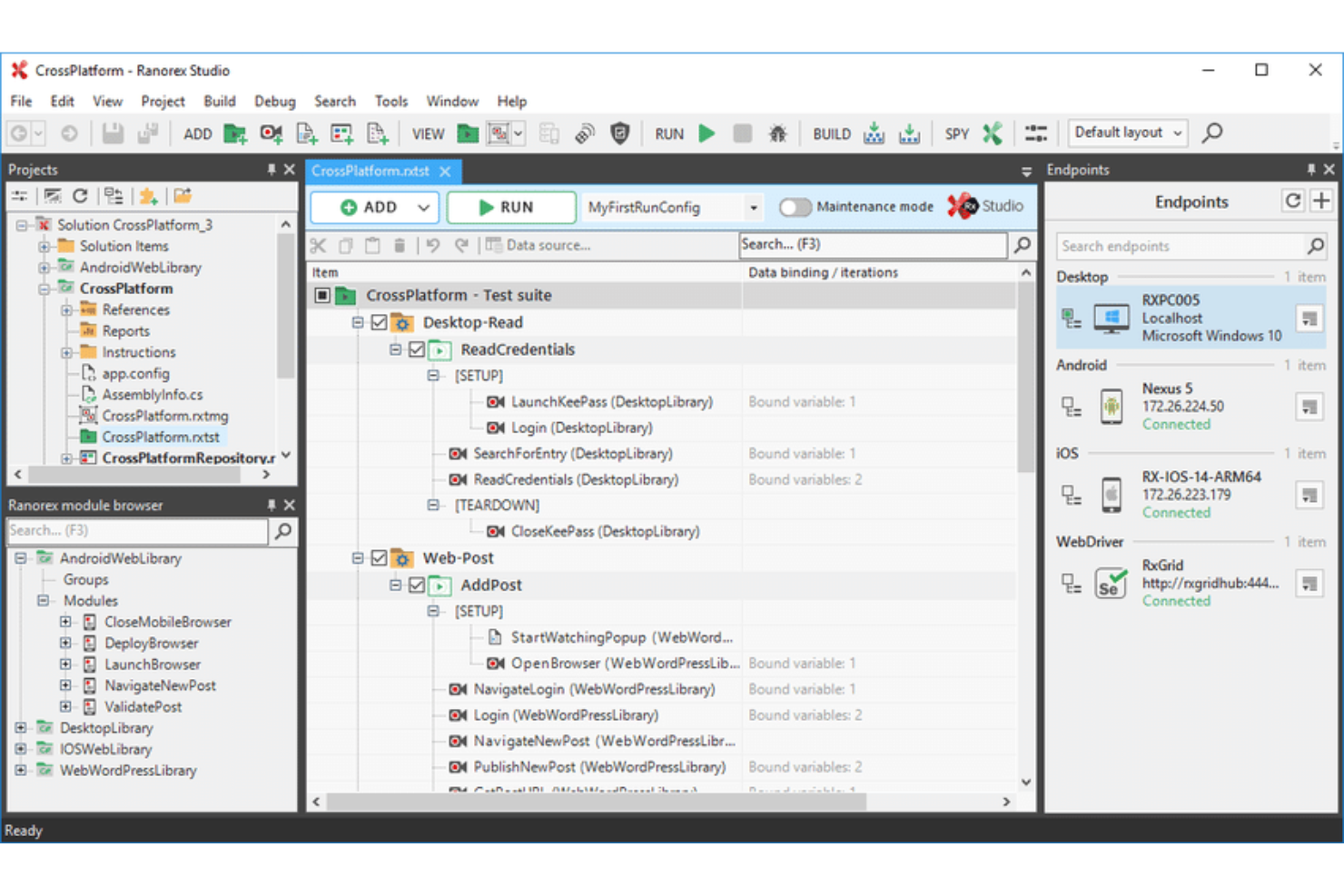
Task: Select the CrossPlatform.rxtst tab
Action: [371, 170]
